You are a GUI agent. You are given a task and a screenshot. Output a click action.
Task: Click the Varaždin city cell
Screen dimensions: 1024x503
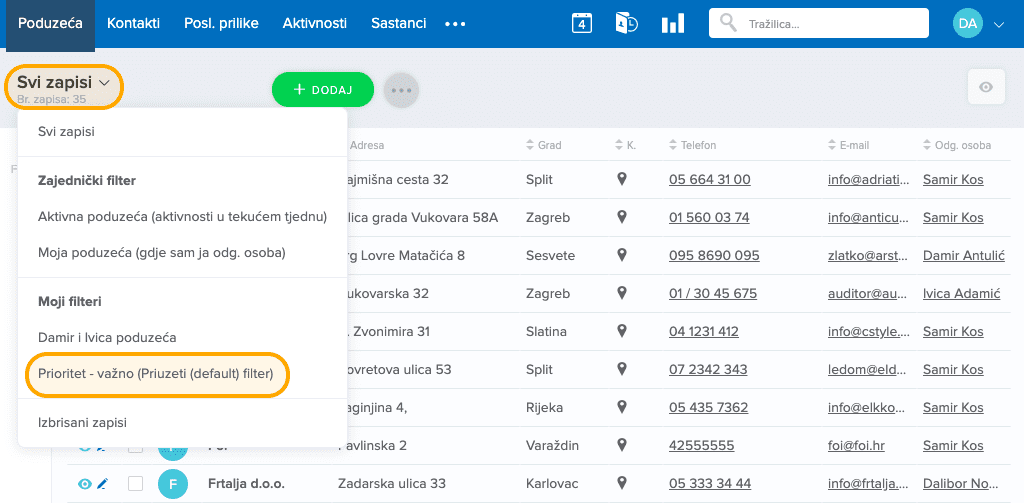point(552,445)
